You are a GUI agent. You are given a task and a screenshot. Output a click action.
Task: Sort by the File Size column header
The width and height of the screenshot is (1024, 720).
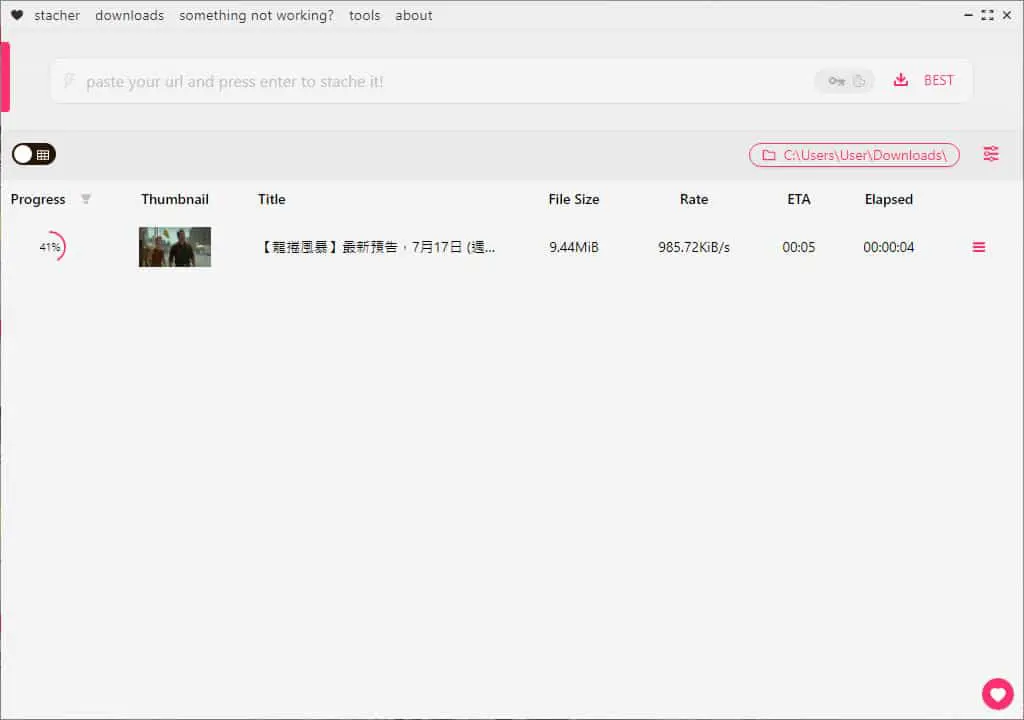tap(573, 199)
